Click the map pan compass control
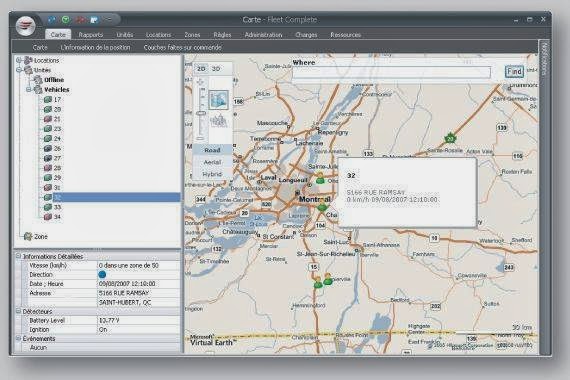Image resolution: width=570 pixels, height=380 pixels. click(x=201, y=81)
